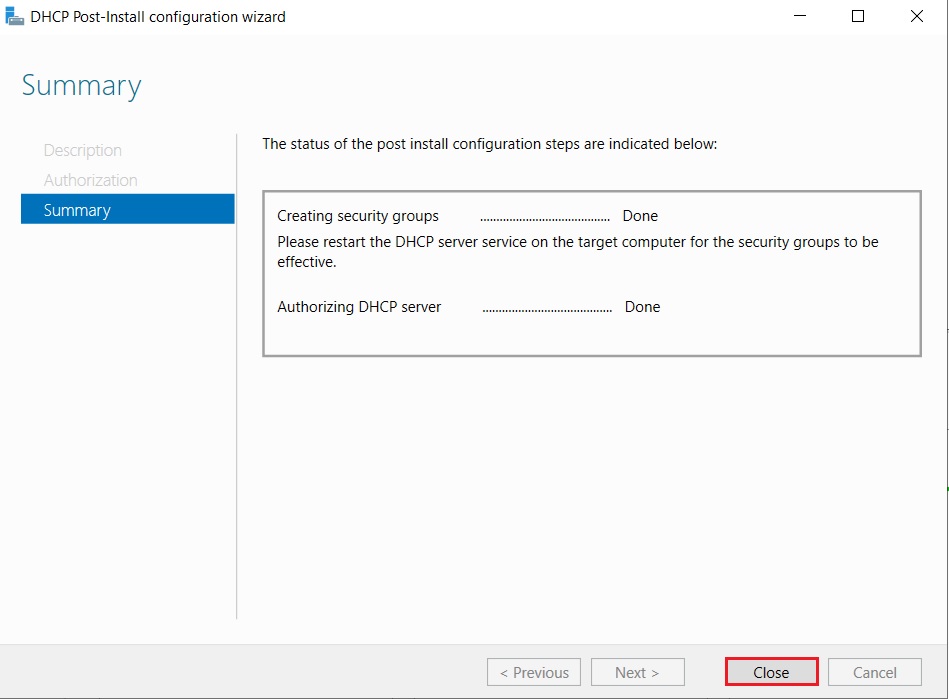This screenshot has width=949, height=699.
Task: Maximize the wizard window
Action: 857,16
